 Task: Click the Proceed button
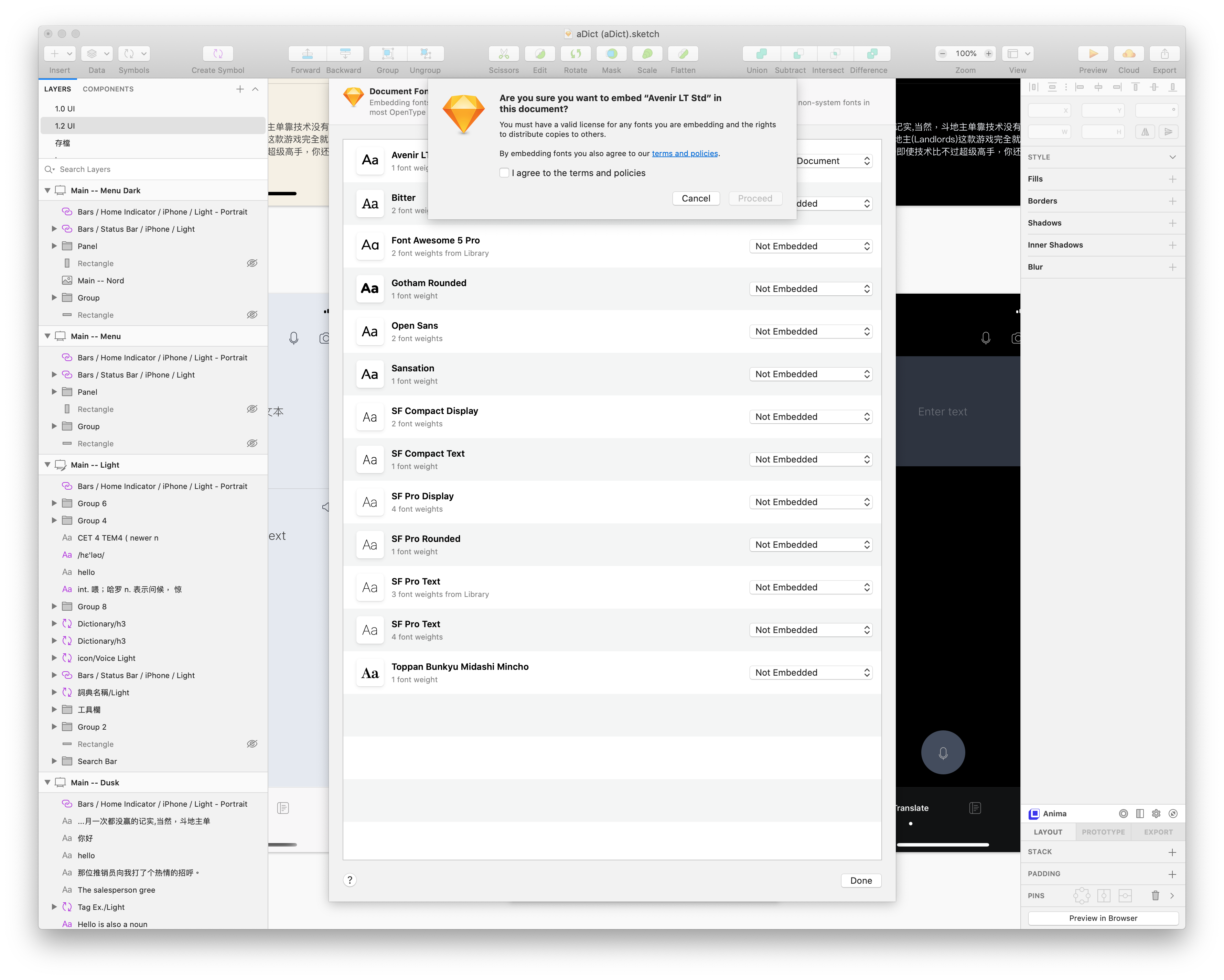coord(755,198)
